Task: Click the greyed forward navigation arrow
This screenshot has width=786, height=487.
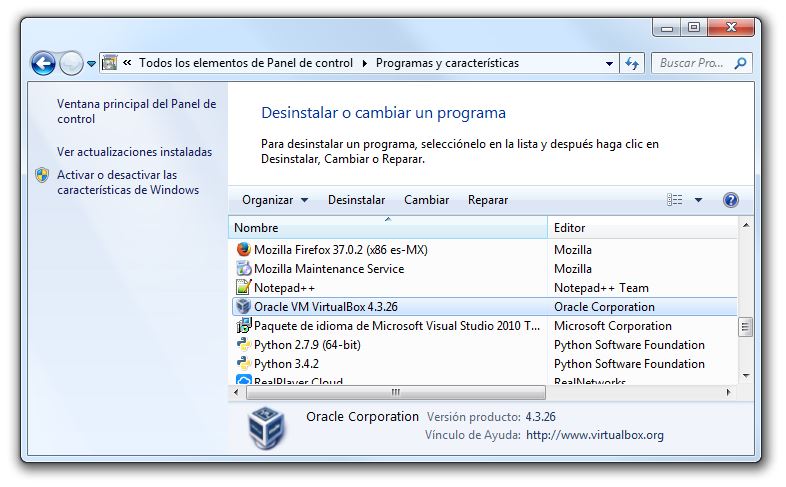Action: tap(71, 63)
